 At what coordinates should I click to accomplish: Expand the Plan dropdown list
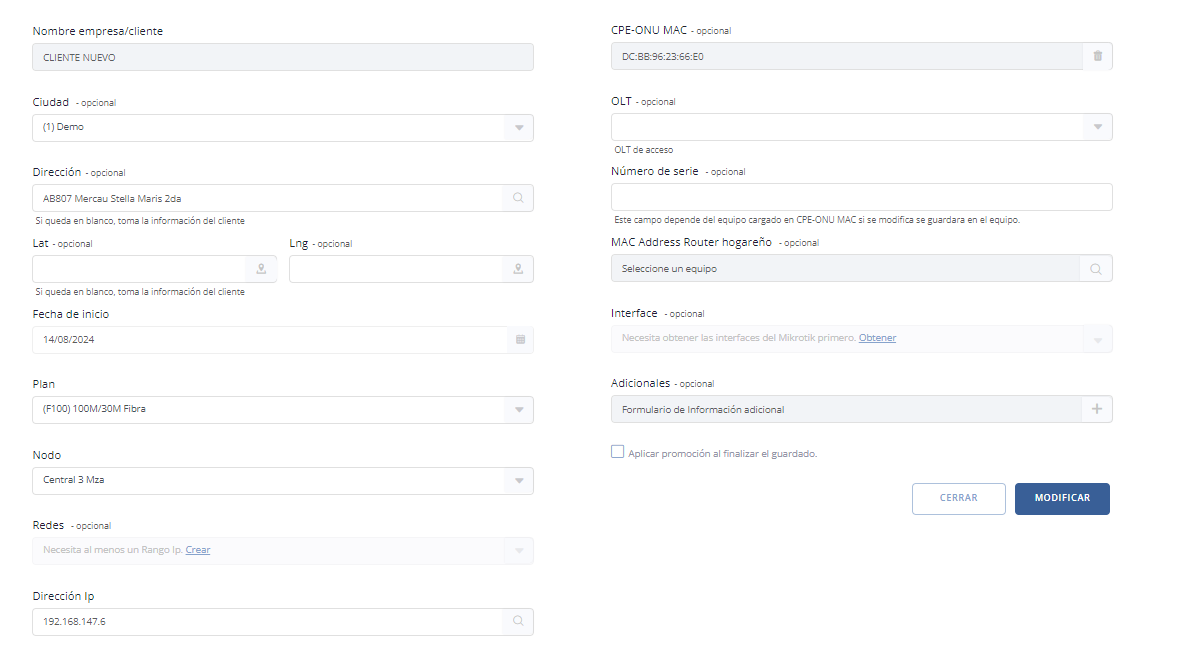[x=518, y=410]
